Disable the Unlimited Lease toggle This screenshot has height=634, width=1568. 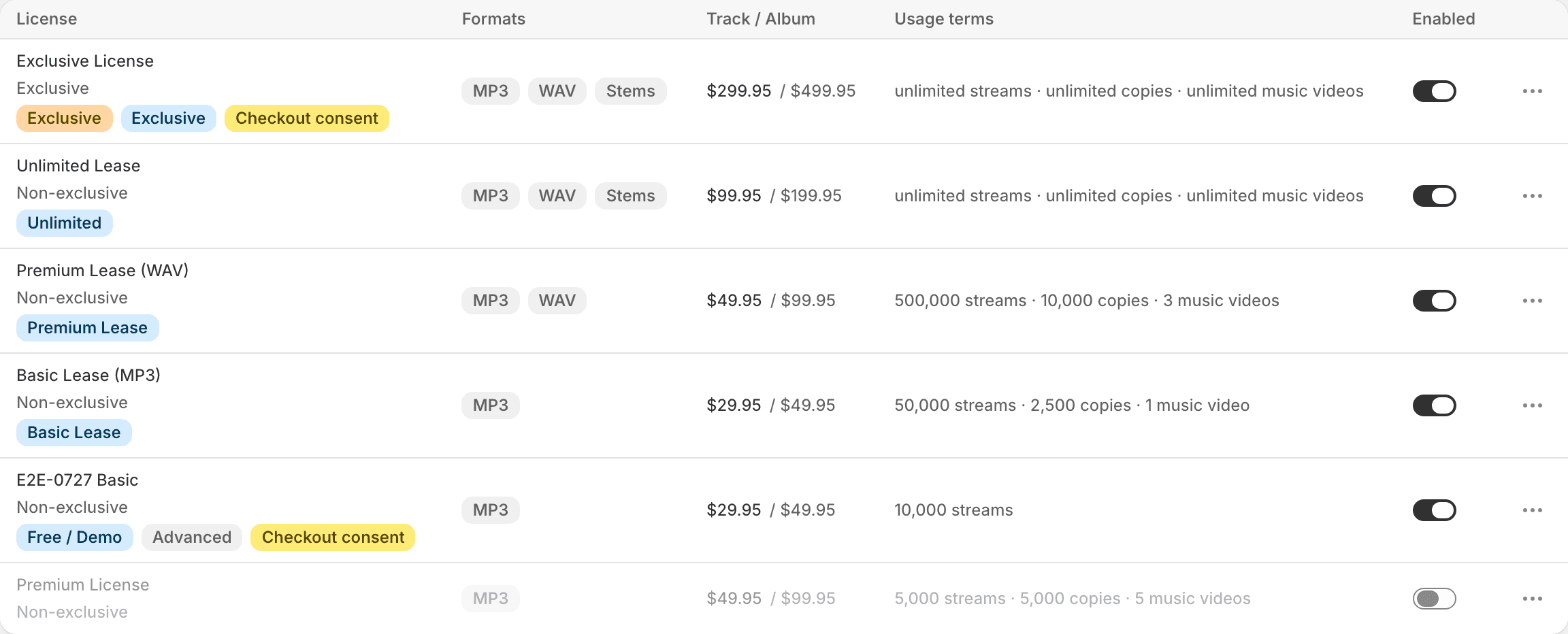1434,196
